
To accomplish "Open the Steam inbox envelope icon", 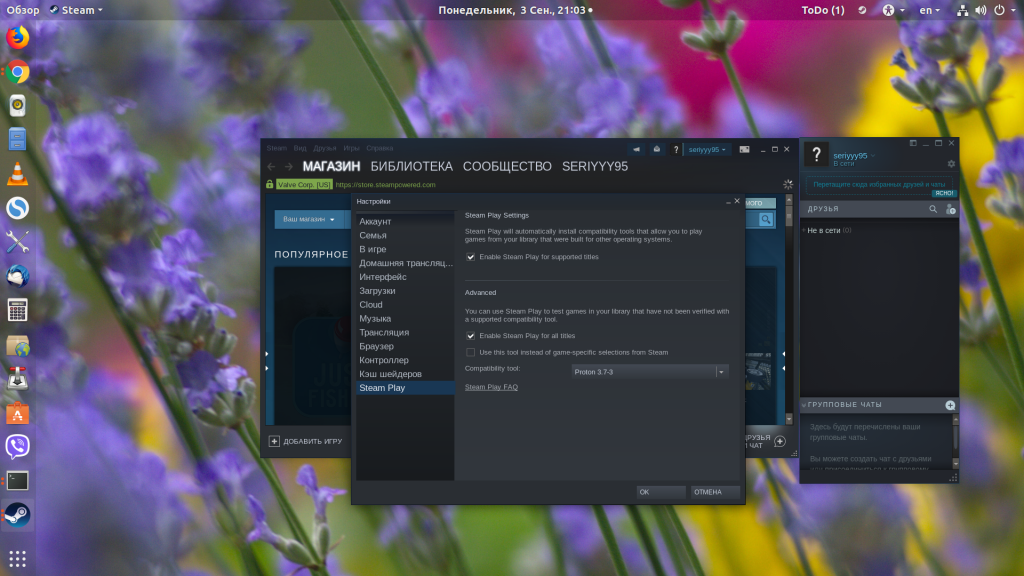I will pos(656,150).
